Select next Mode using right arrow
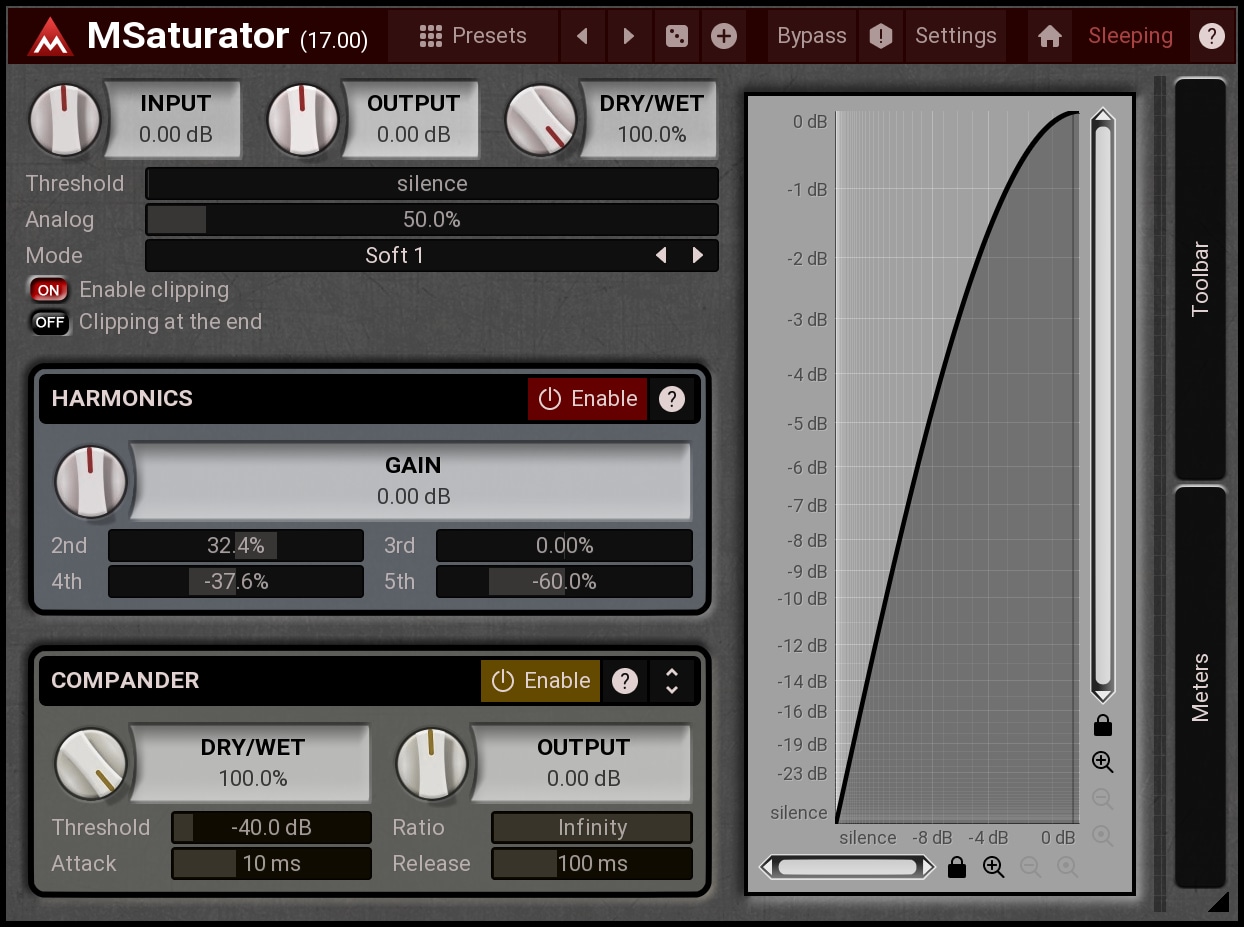The image size is (1244, 927). tap(698, 256)
